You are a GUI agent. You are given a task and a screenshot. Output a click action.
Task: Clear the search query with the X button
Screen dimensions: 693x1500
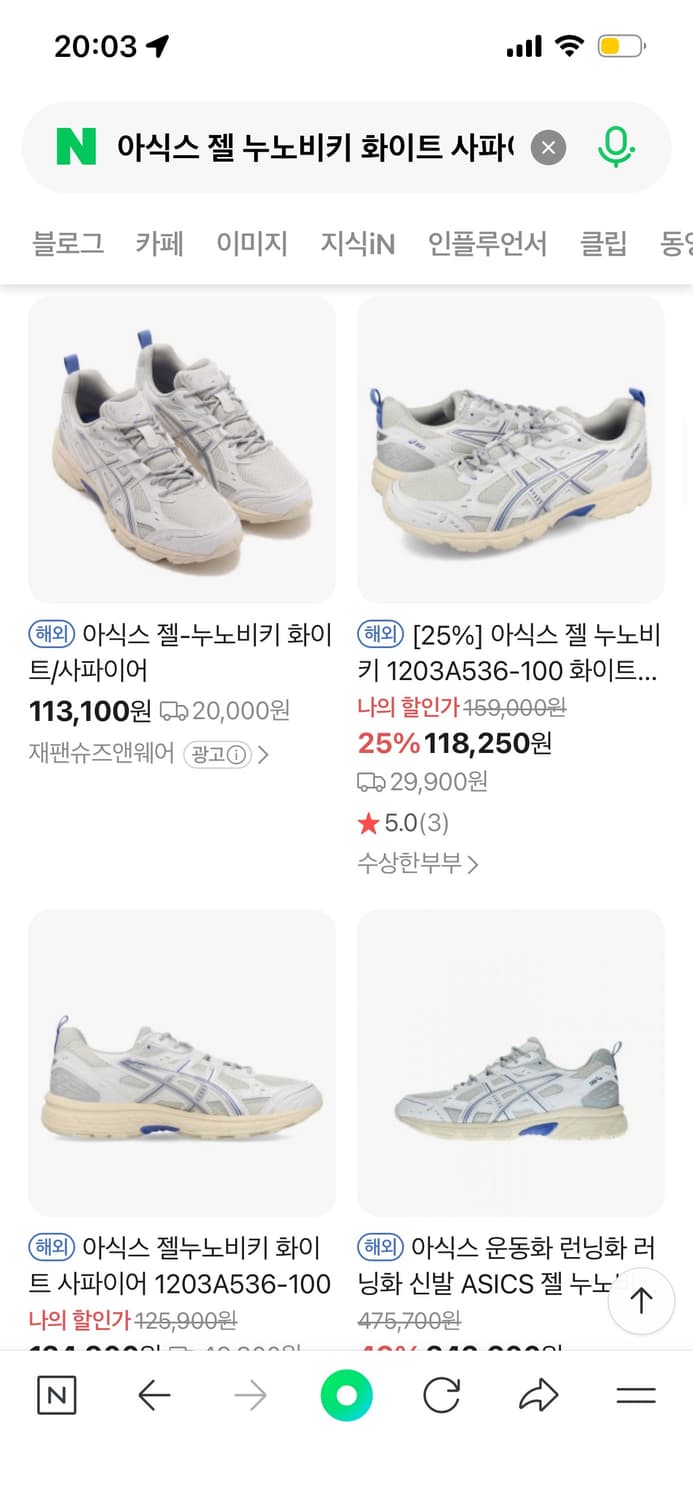(548, 145)
